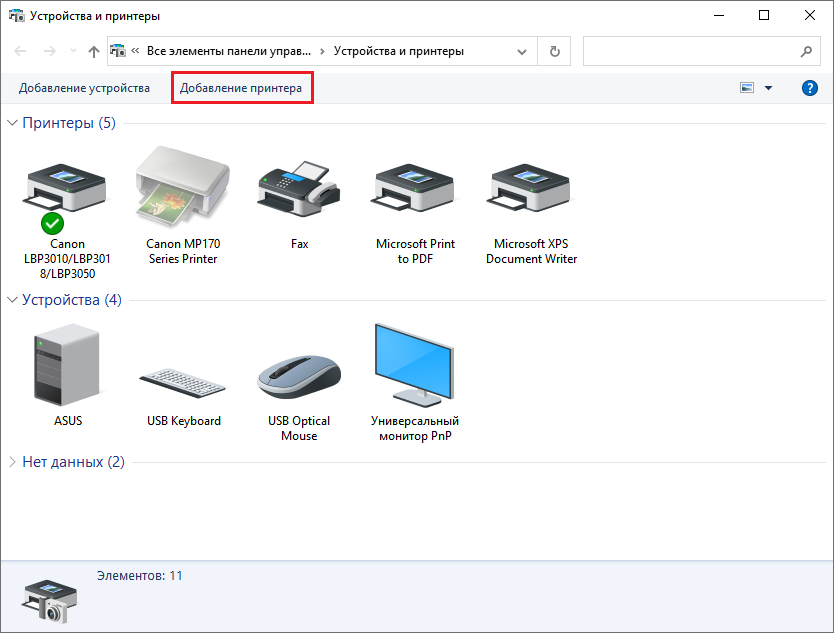This screenshot has height=633, width=834.
Task: Select the ASUS computer icon
Action: coord(67,365)
